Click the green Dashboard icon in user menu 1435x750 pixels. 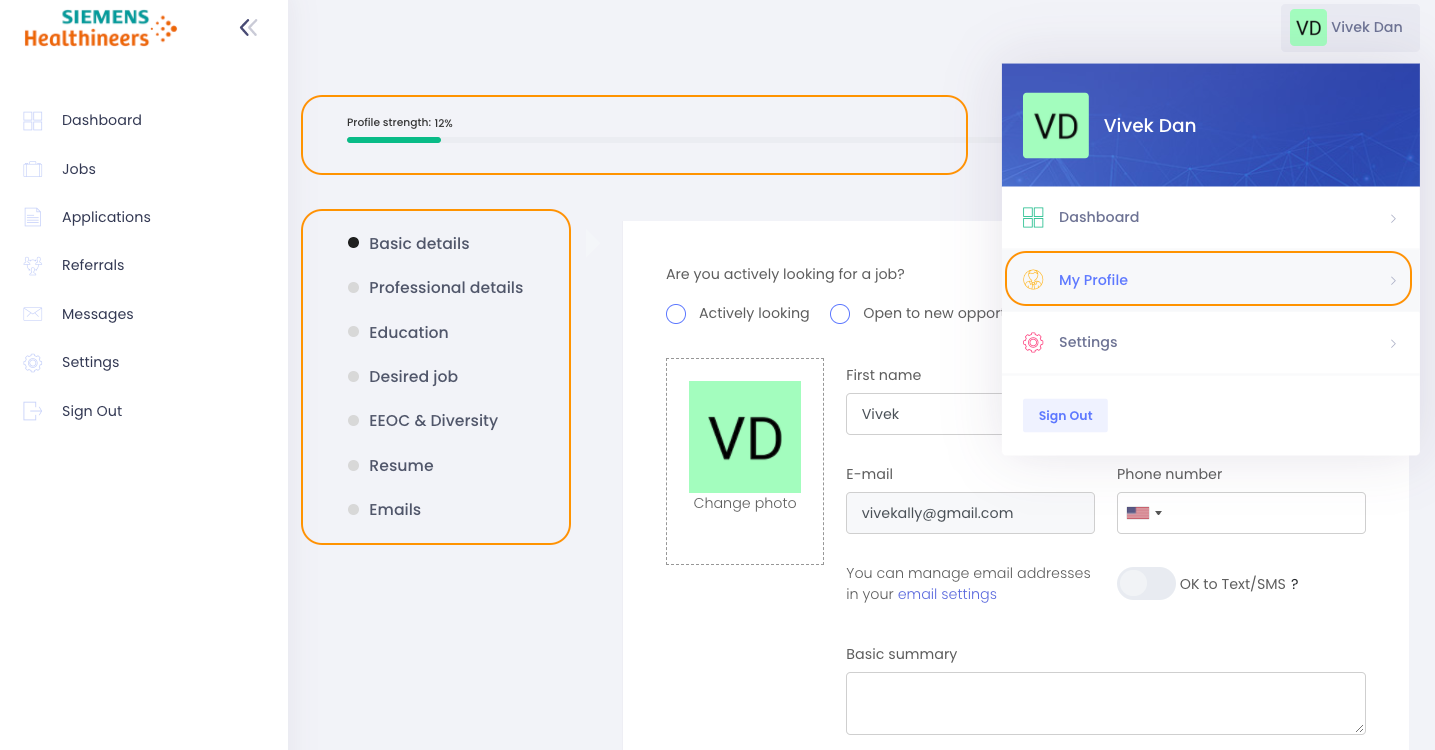[1033, 217]
